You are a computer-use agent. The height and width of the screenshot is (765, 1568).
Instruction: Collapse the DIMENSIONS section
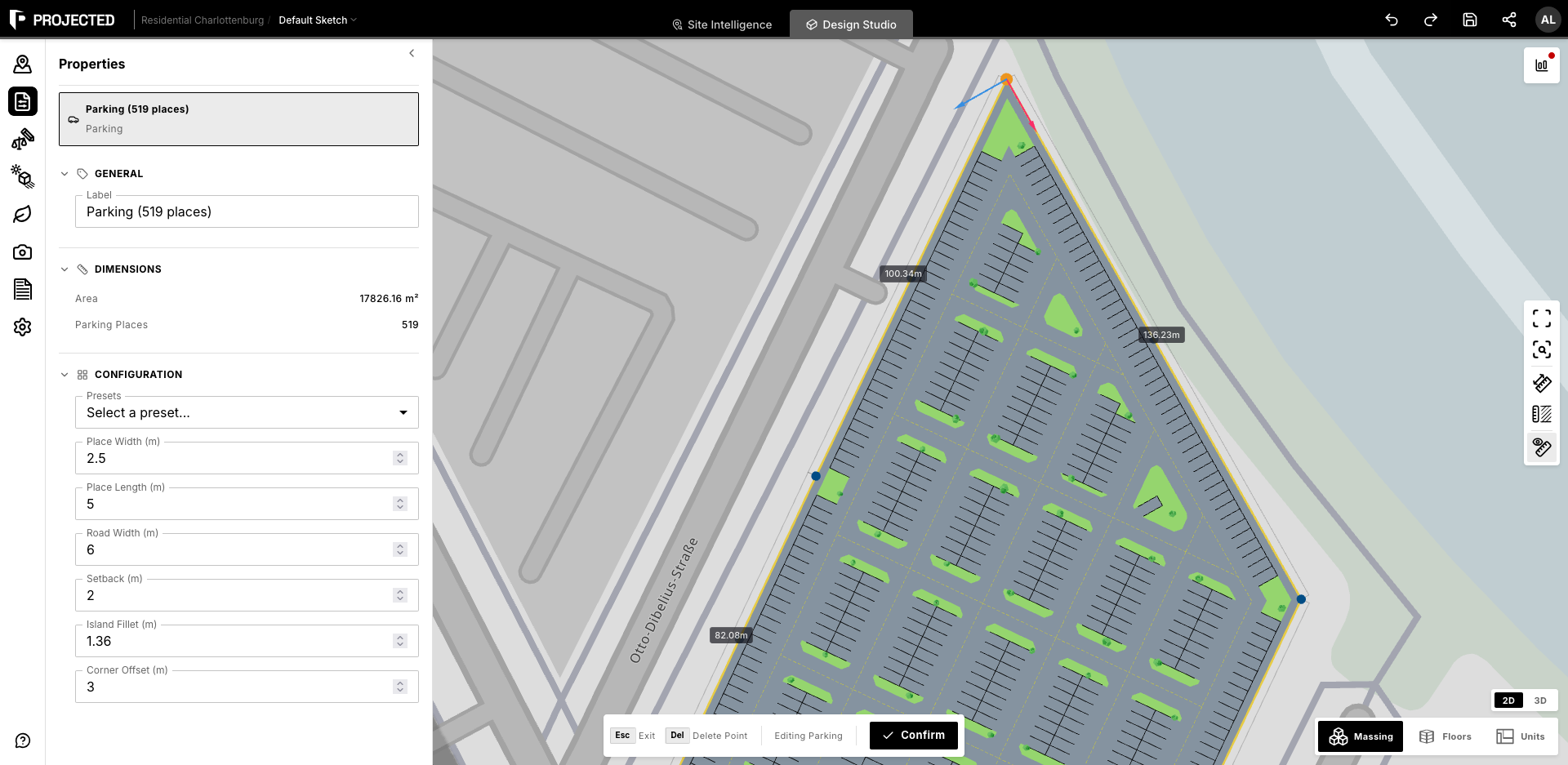tap(65, 269)
